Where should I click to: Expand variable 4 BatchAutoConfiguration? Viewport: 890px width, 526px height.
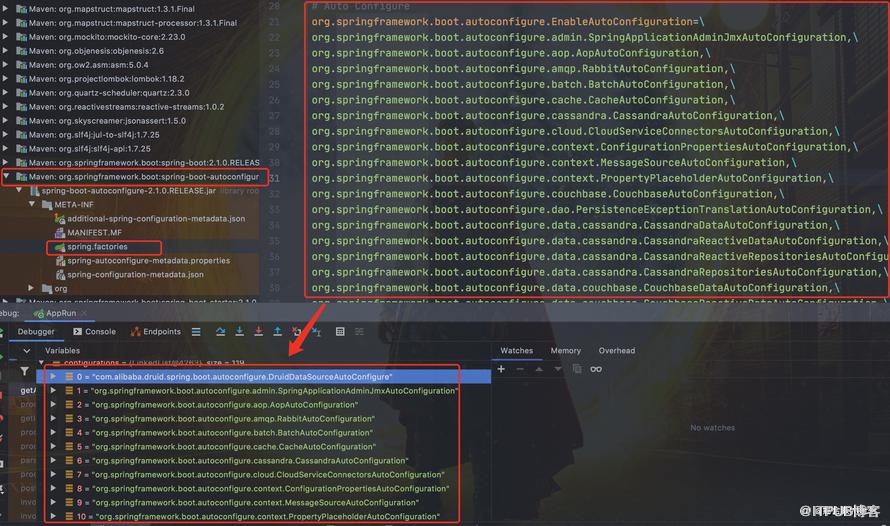53,432
